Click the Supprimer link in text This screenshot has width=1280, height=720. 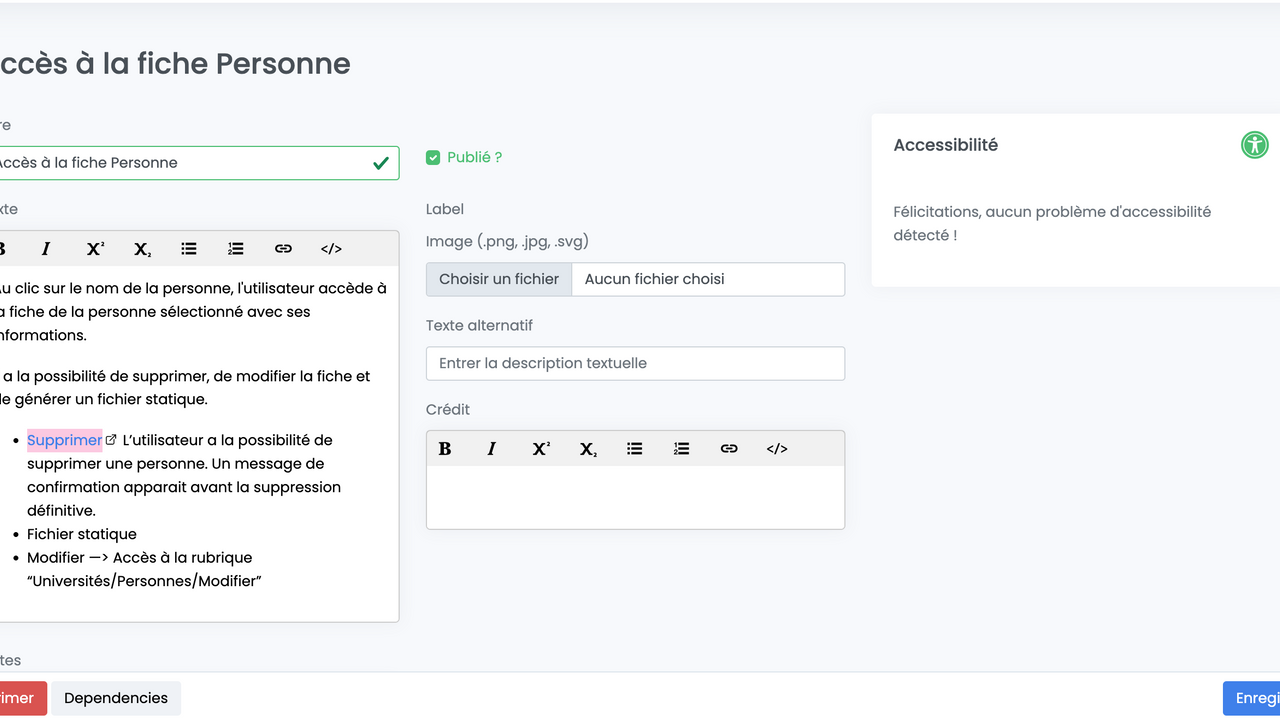tap(64, 440)
